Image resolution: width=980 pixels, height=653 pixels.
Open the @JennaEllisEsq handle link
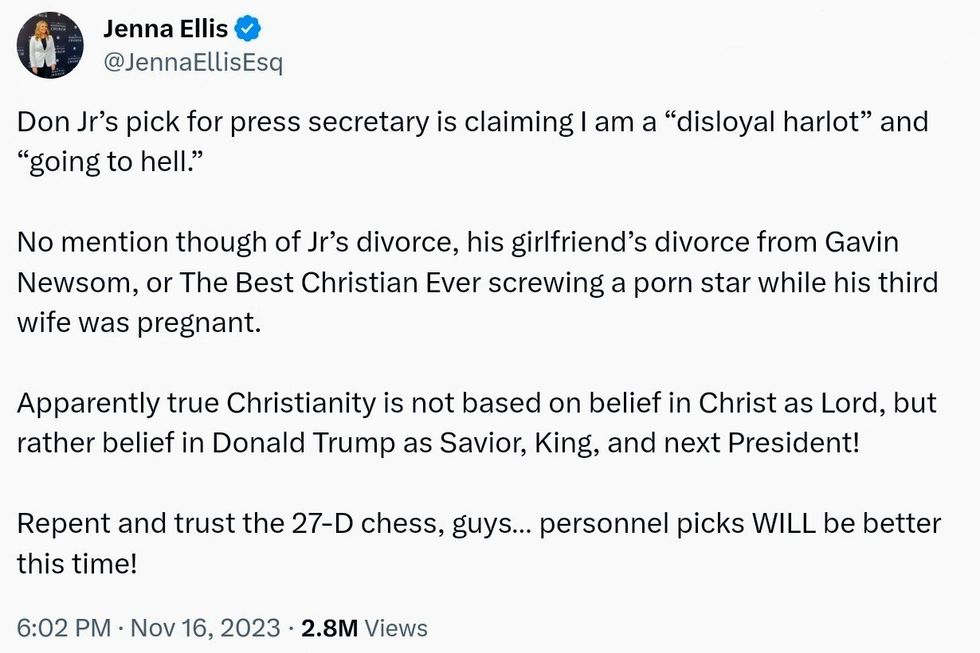tap(193, 63)
